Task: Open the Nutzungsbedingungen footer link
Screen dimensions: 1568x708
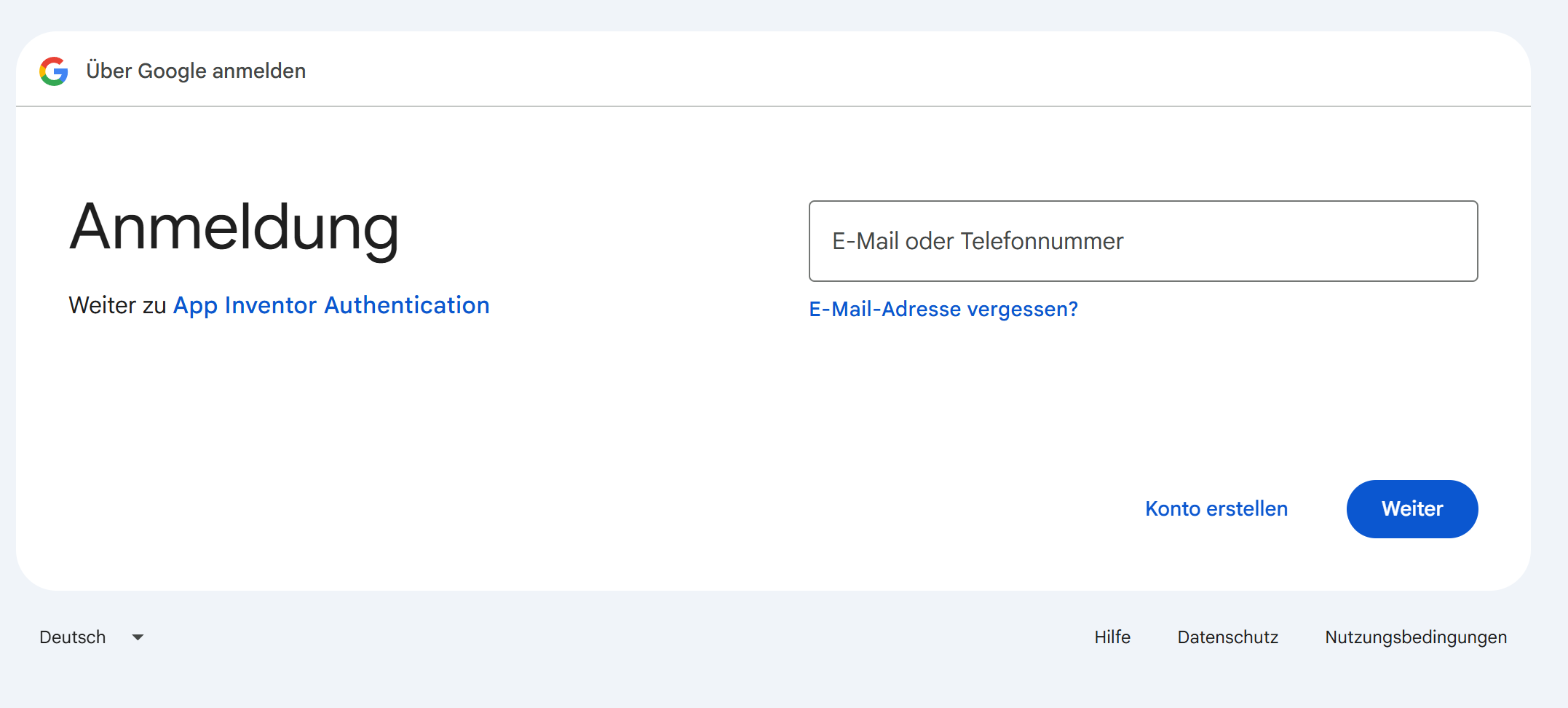Action: coord(1416,637)
